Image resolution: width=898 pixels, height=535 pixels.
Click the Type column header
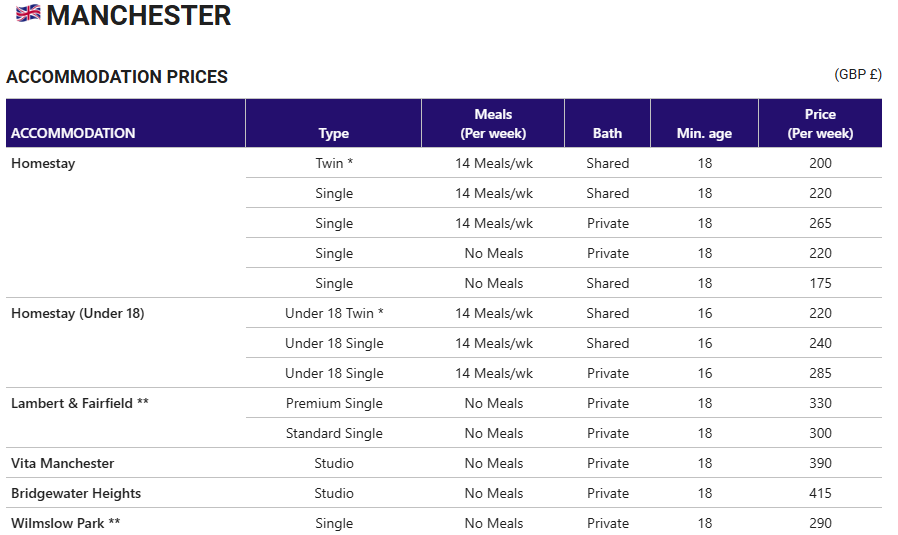[333, 133]
